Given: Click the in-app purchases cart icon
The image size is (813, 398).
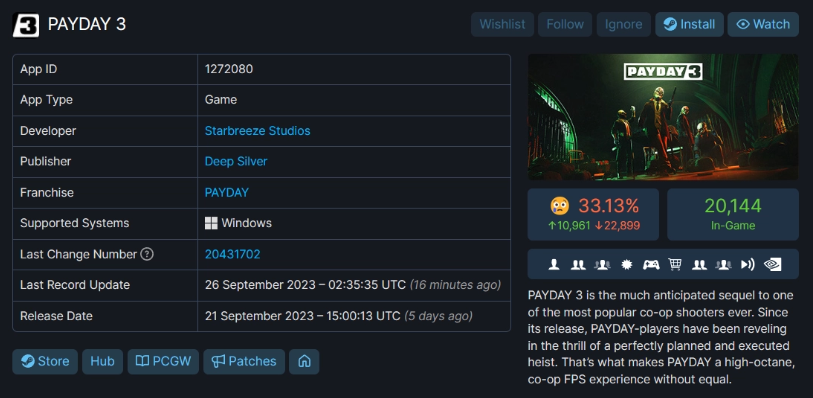Looking at the screenshot, I should (x=675, y=265).
